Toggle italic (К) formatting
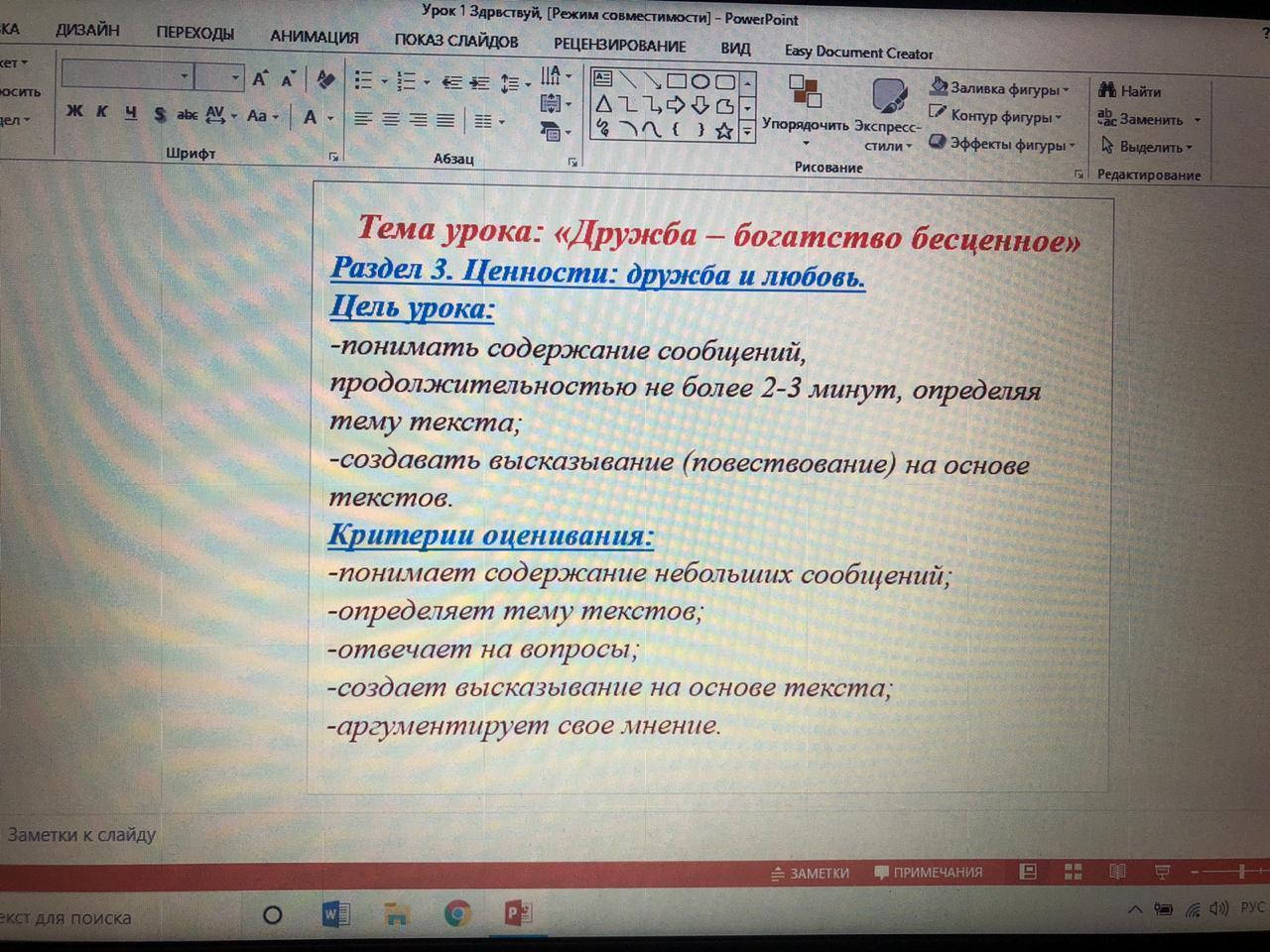1270x952 pixels. (101, 112)
